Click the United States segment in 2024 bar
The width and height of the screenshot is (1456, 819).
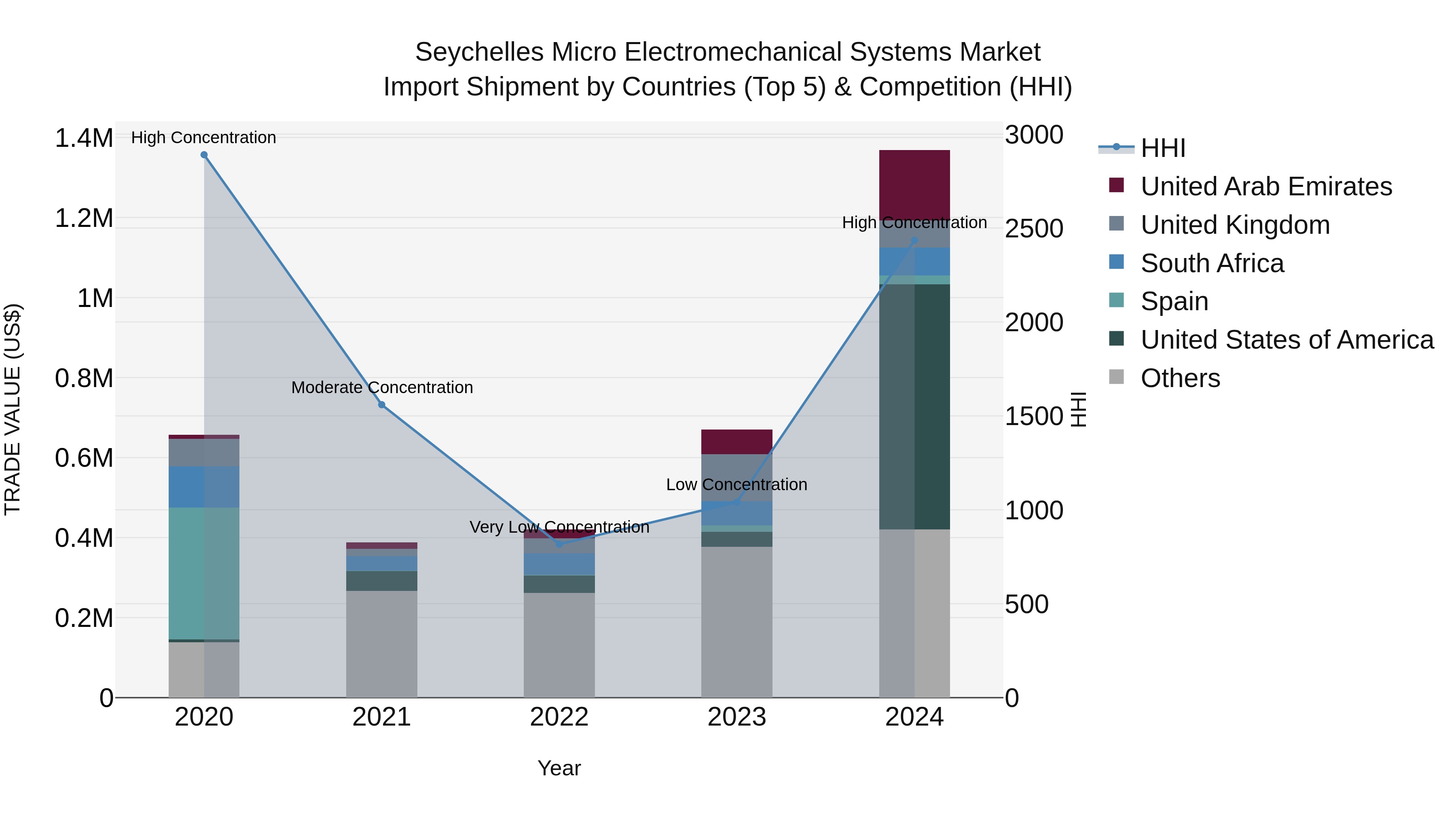click(914, 407)
